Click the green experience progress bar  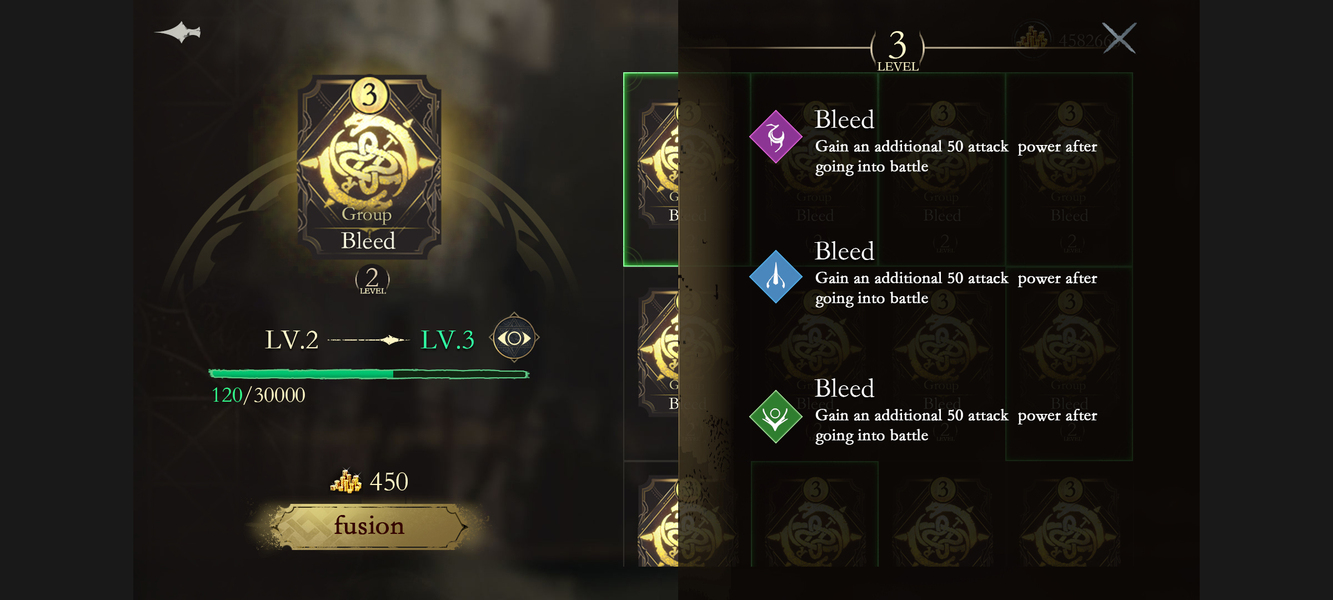click(368, 374)
